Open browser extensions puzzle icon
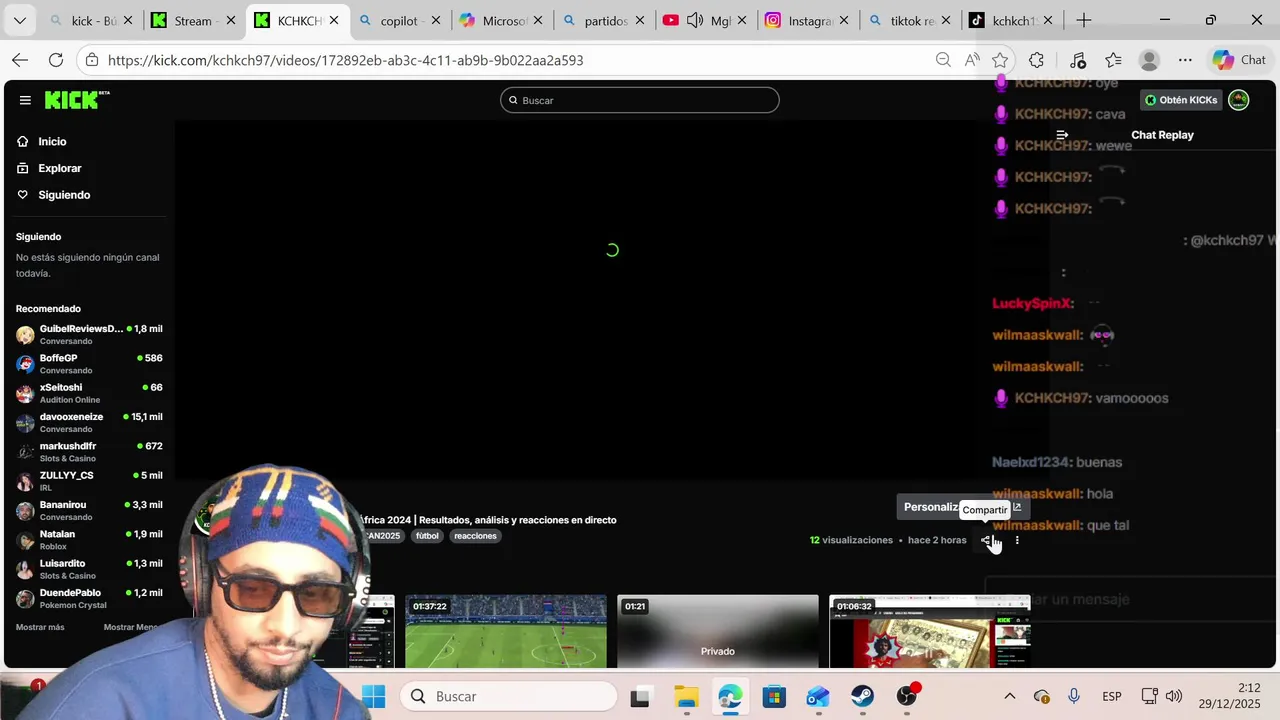The width and height of the screenshot is (1280, 720). point(1036,60)
